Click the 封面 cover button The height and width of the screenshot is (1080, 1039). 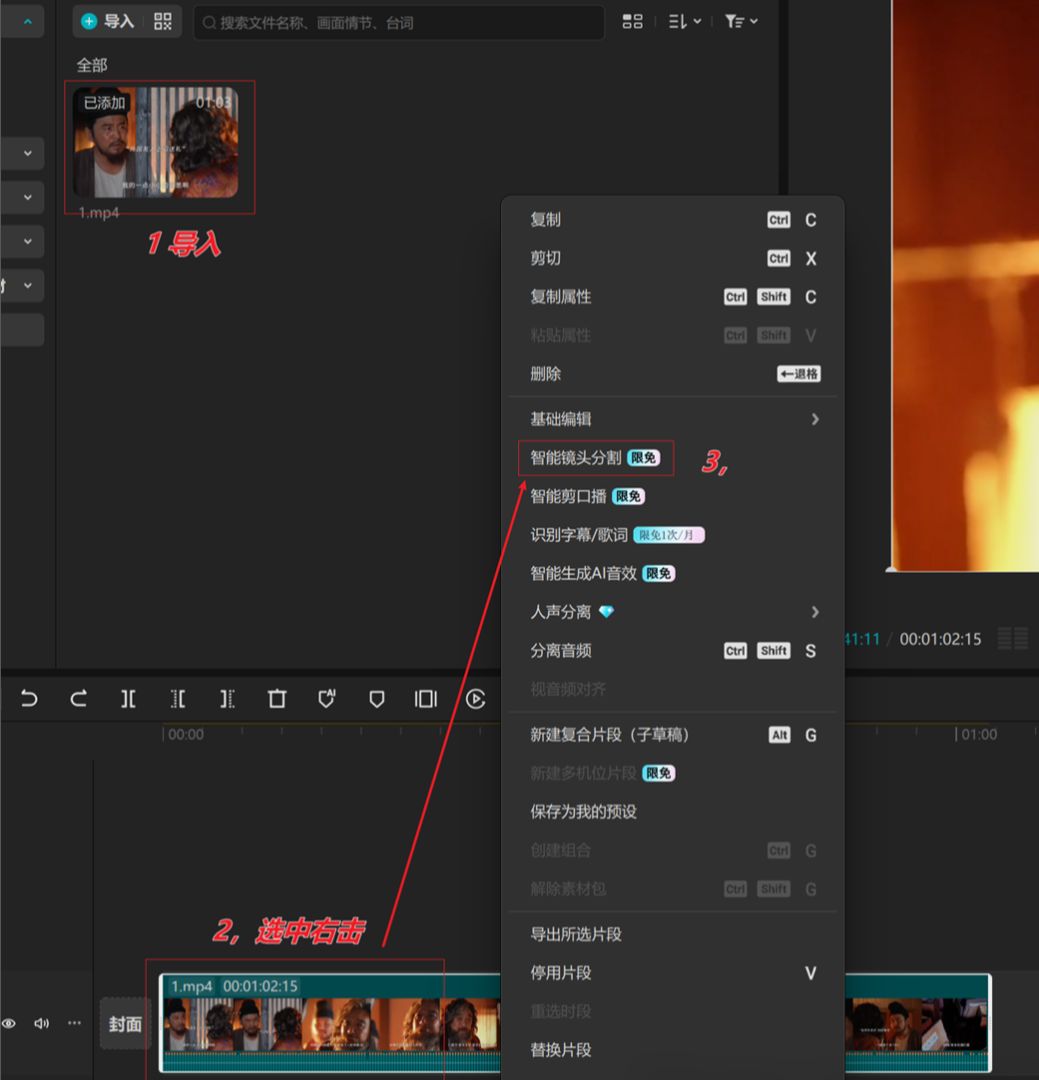124,1023
